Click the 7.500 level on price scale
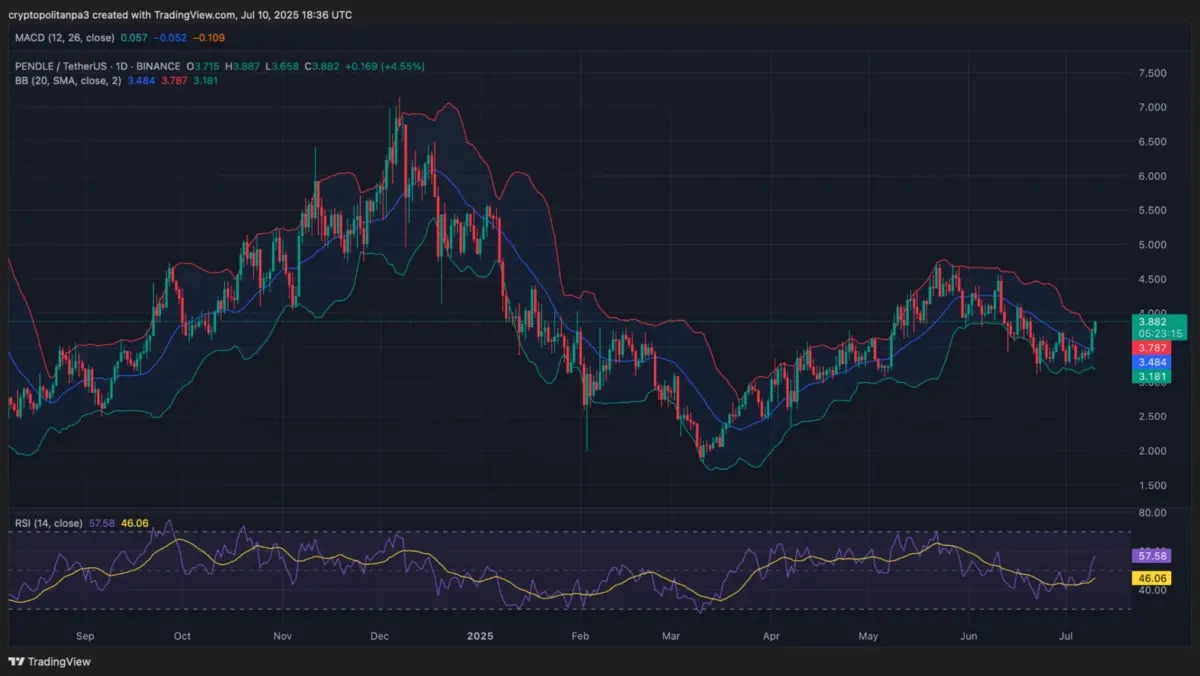Image resolution: width=1200 pixels, height=676 pixels. coord(1153,73)
